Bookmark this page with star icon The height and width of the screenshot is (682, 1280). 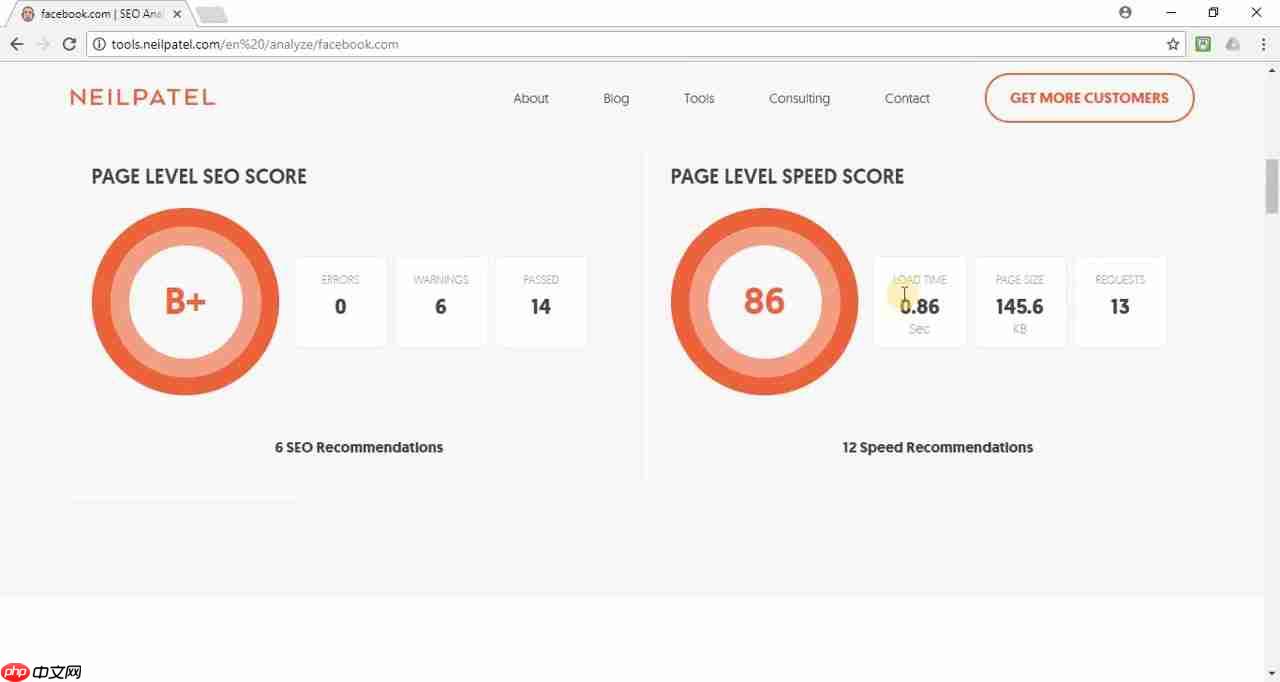(x=1173, y=44)
